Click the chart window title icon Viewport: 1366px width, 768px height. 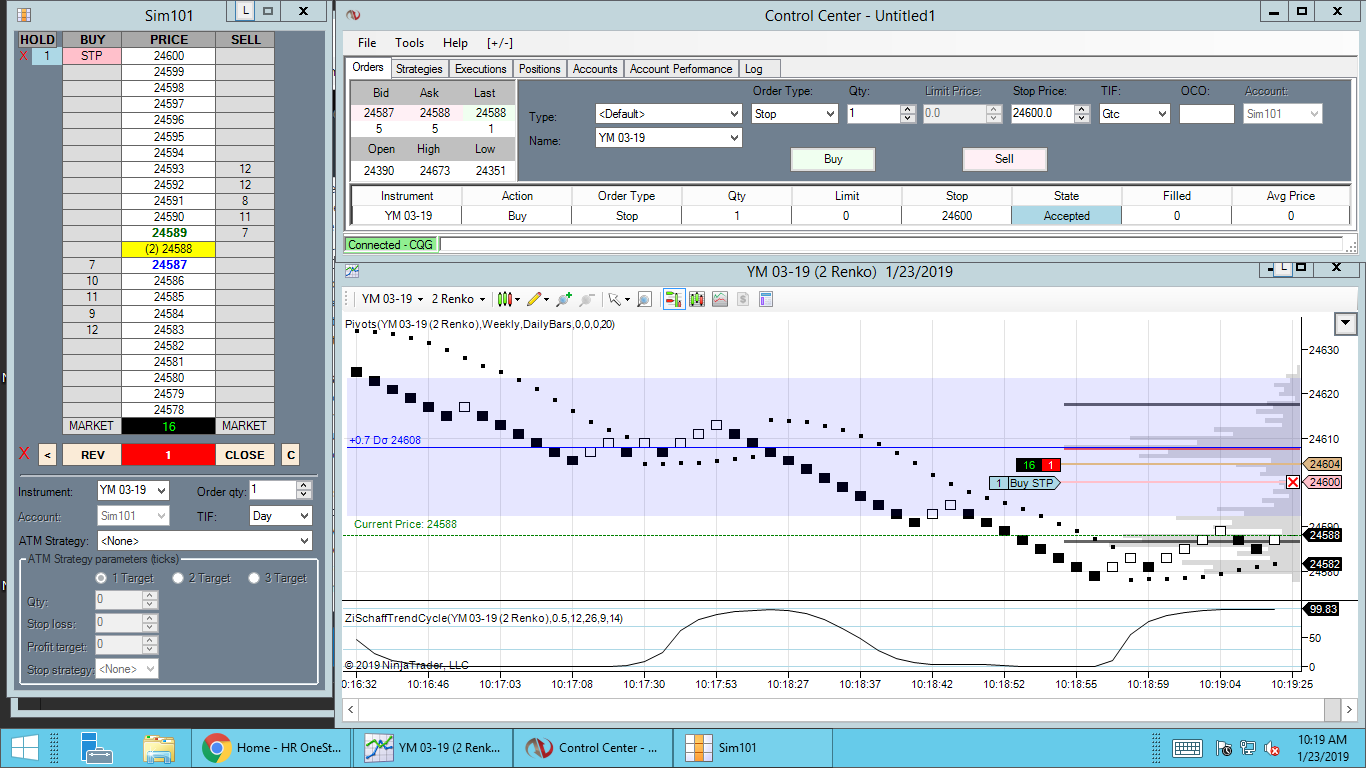point(352,271)
